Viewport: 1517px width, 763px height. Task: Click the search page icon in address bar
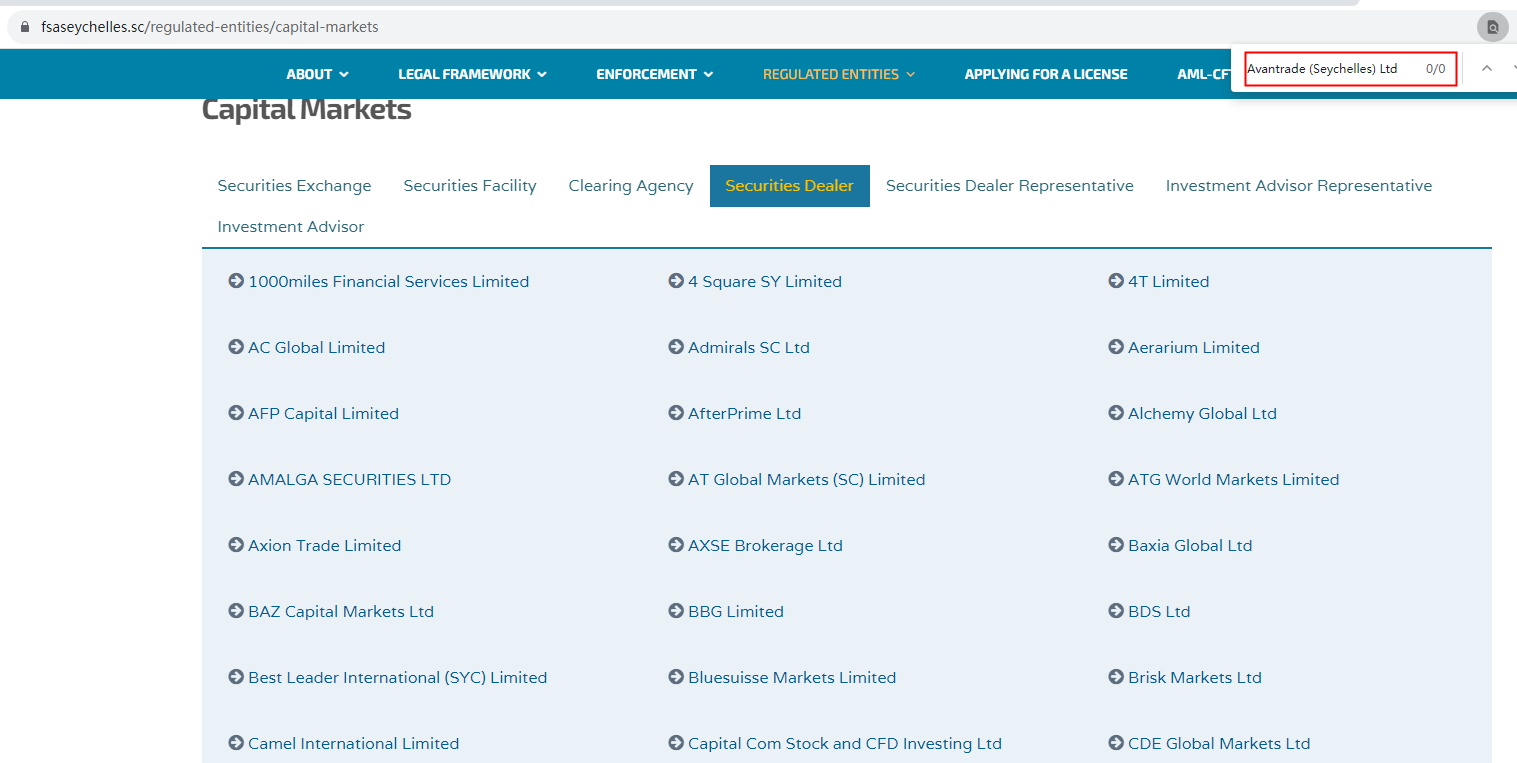point(1492,27)
